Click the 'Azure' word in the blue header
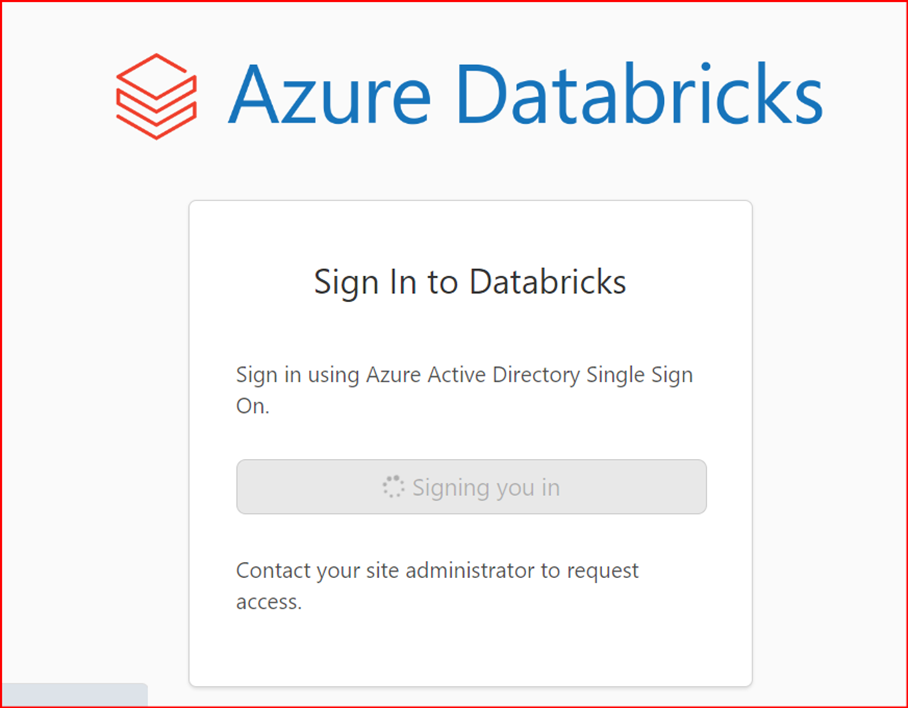 [329, 95]
